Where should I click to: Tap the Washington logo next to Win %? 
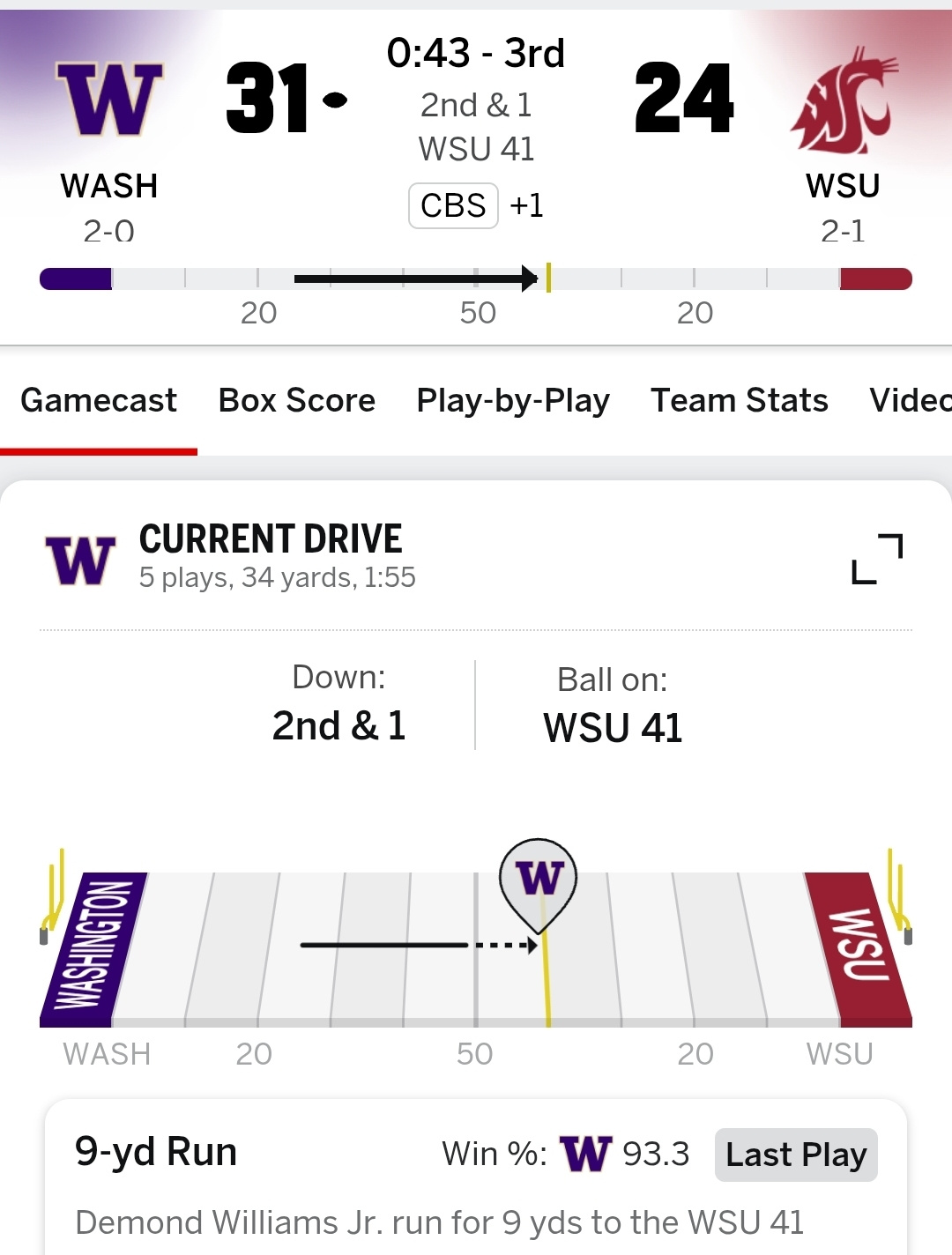(585, 1154)
